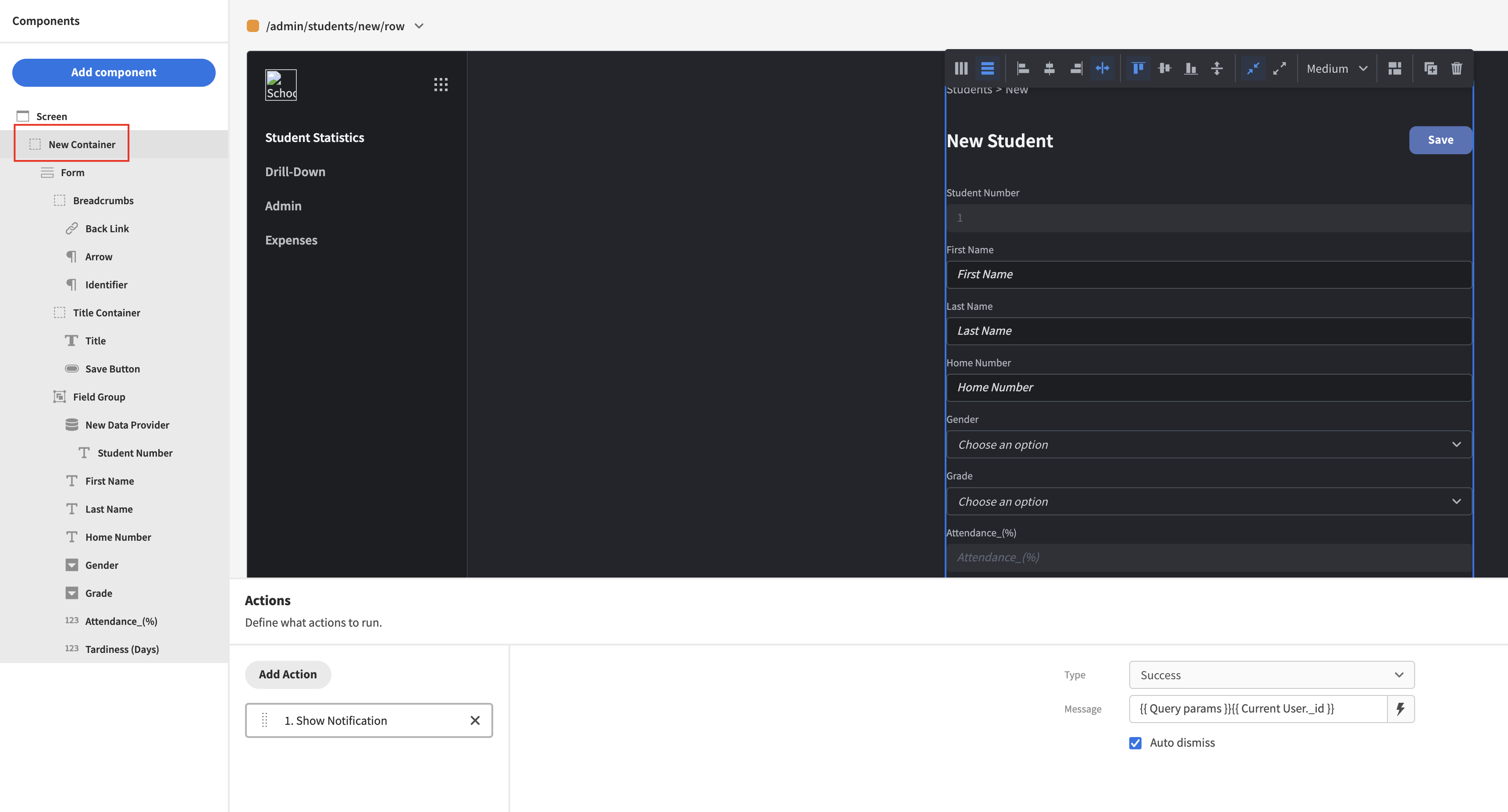Delete the container using the trash icon
Image resolution: width=1508 pixels, height=812 pixels.
pos(1457,68)
